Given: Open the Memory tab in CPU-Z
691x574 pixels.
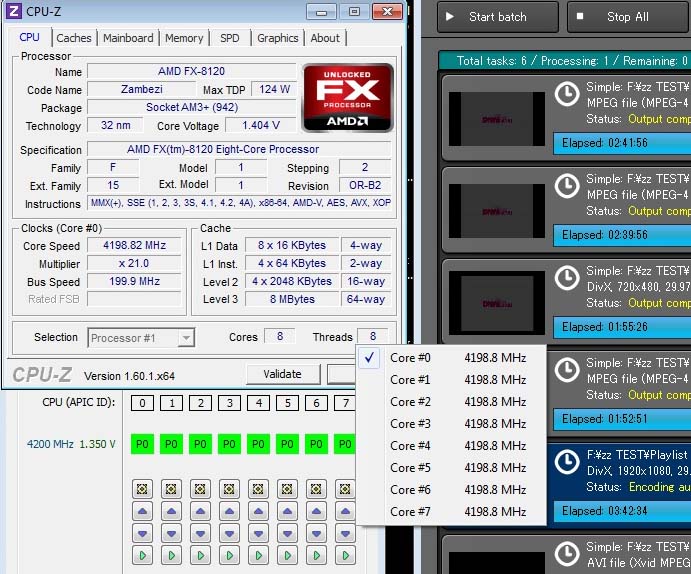Looking at the screenshot, I should [184, 38].
